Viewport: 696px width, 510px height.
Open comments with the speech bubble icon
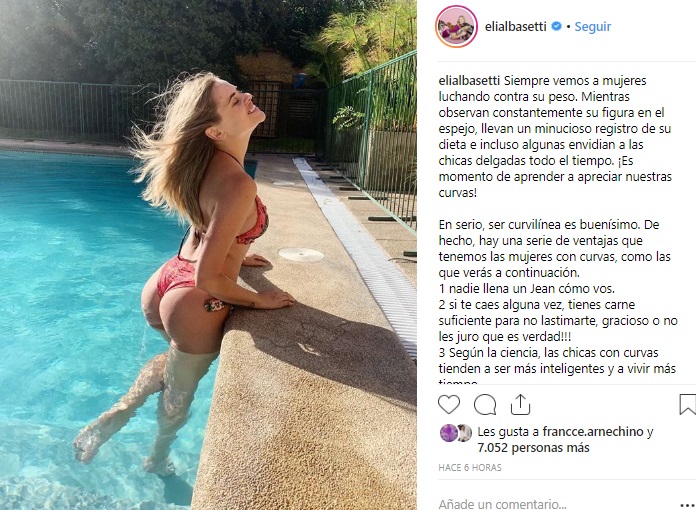pos(485,404)
